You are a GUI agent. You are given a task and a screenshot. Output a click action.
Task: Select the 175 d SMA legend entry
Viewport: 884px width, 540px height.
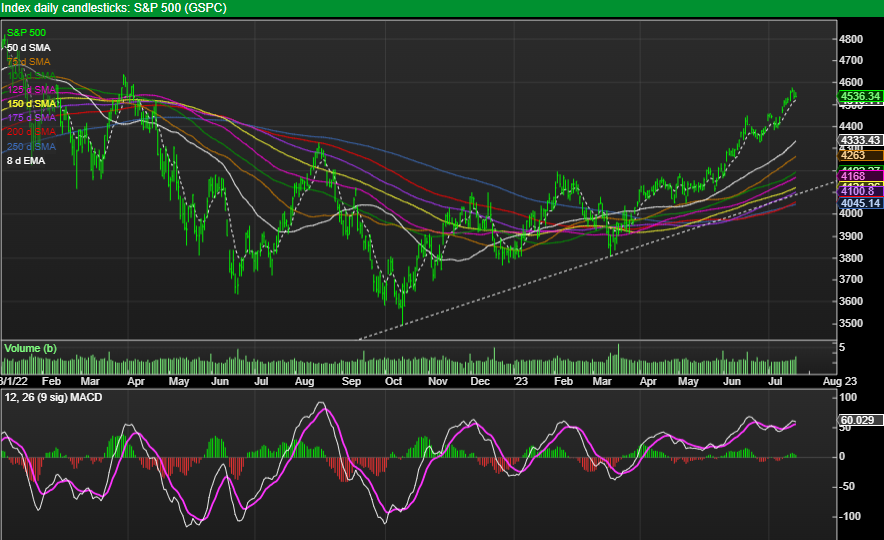coord(32,118)
